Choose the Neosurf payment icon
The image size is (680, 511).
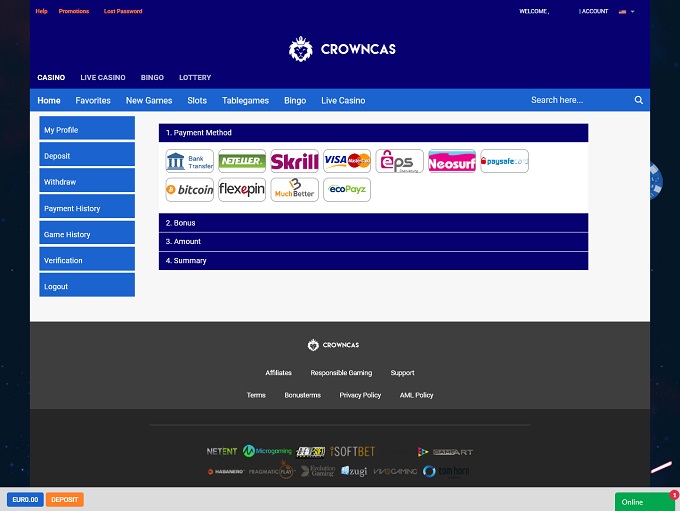(x=452, y=161)
